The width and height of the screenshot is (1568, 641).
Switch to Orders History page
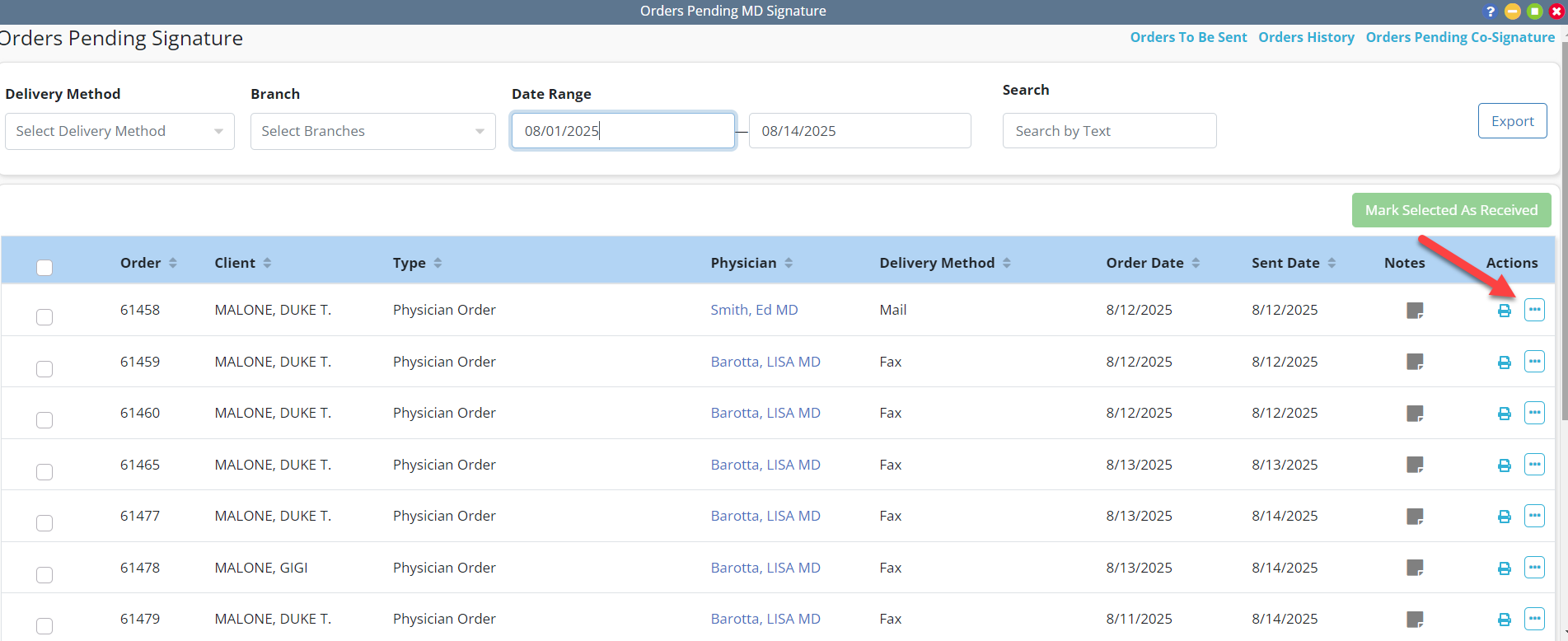[x=1306, y=37]
